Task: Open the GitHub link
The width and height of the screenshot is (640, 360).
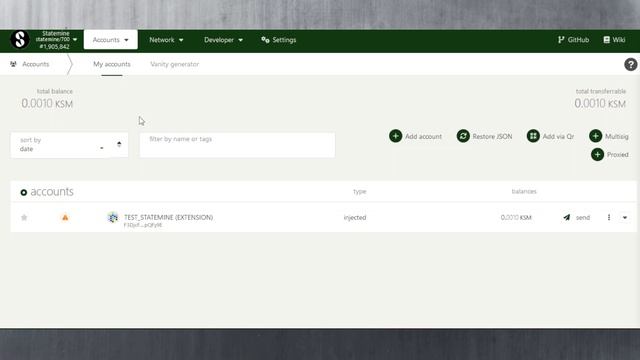Action: (573, 40)
